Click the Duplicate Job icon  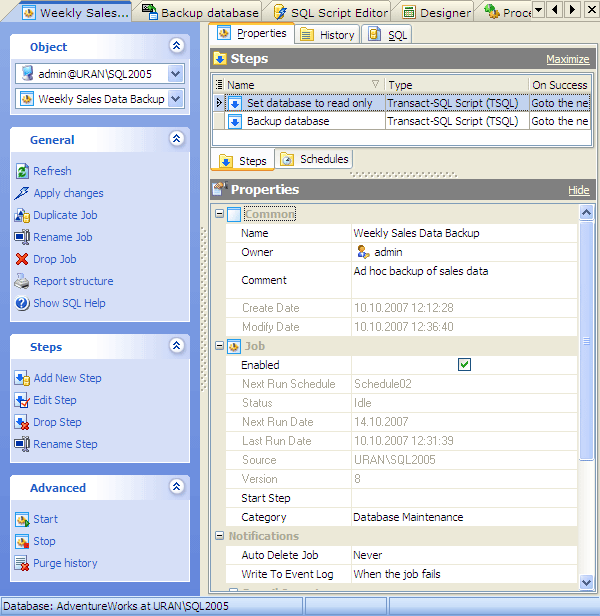click(23, 215)
